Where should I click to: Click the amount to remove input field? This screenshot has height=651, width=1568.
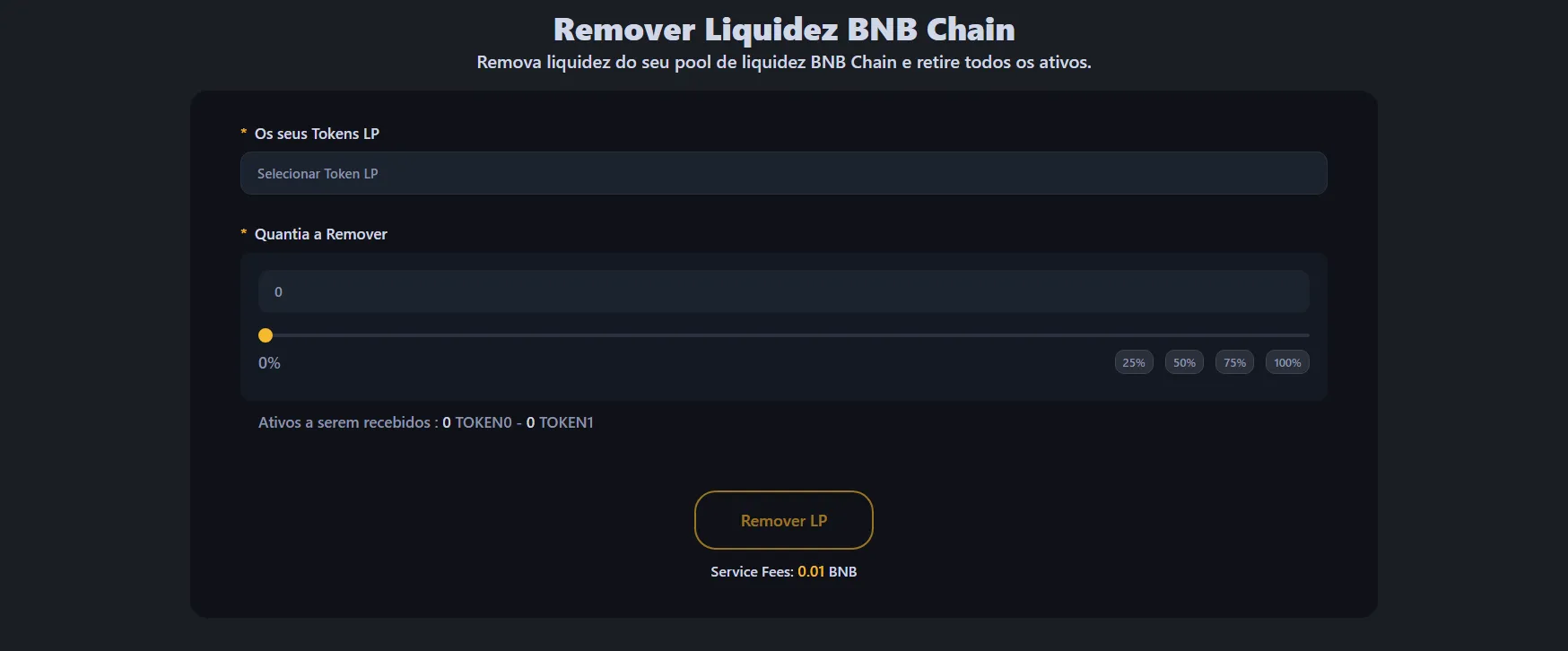[783, 291]
